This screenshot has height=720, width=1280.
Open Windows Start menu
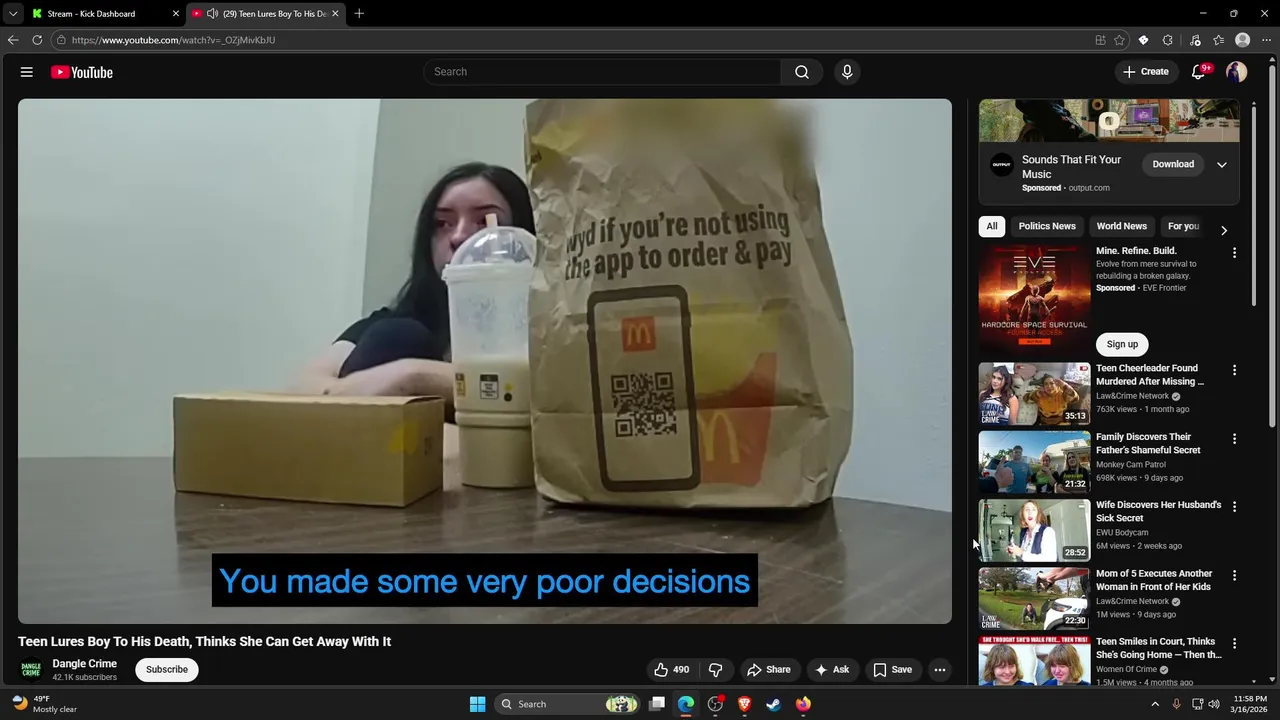pos(478,704)
